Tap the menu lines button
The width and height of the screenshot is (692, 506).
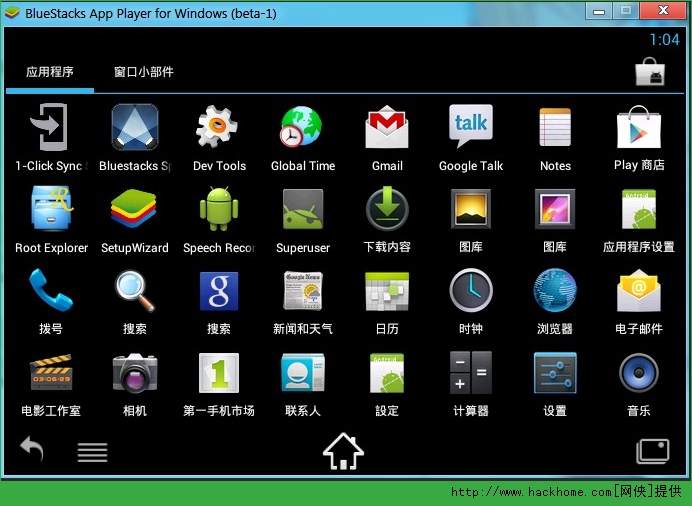[92, 453]
